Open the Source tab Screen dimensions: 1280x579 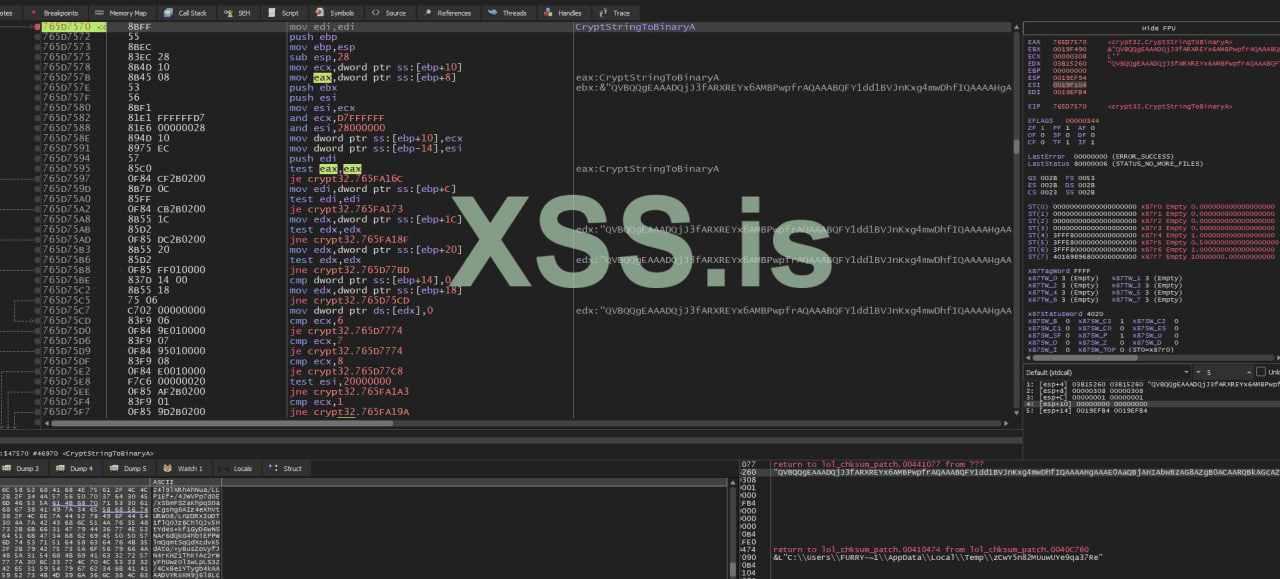click(389, 13)
